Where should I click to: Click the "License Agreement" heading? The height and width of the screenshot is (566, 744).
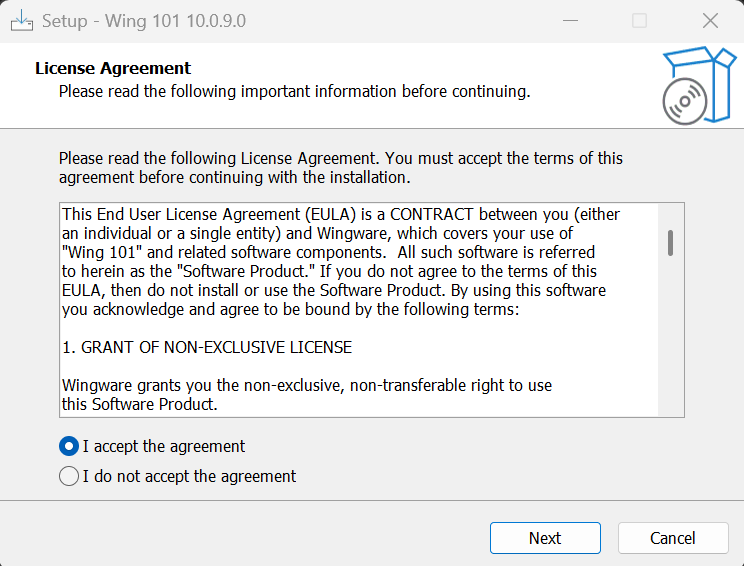(x=113, y=68)
